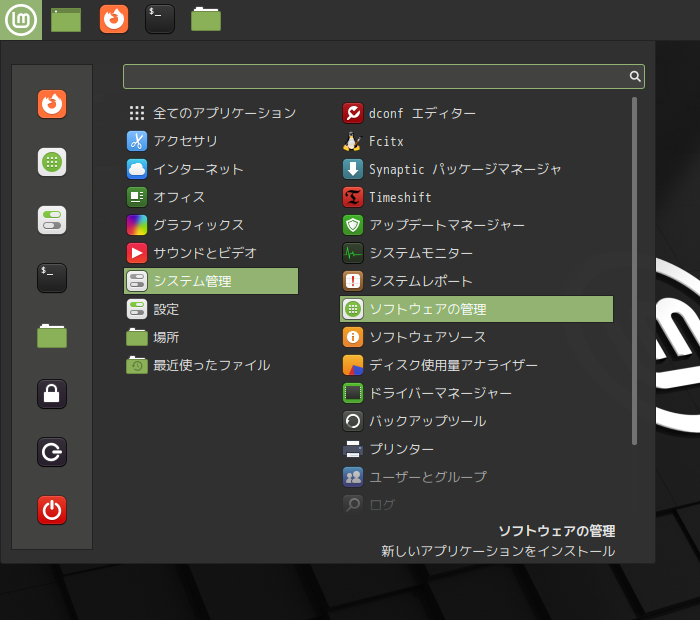This screenshot has height=620, width=700.
Task: Select 場所 category
Action: click(211, 337)
